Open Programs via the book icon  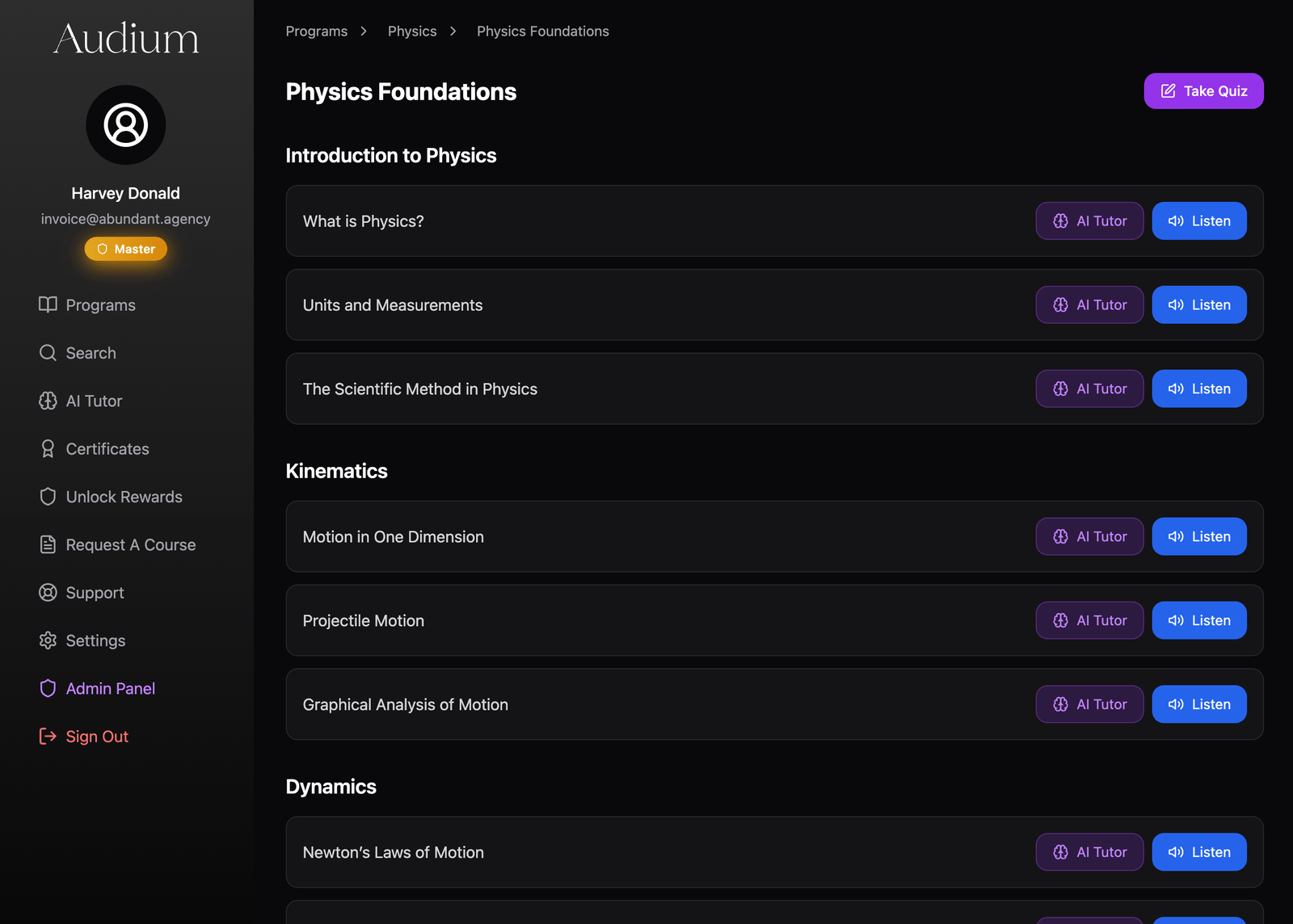point(48,304)
